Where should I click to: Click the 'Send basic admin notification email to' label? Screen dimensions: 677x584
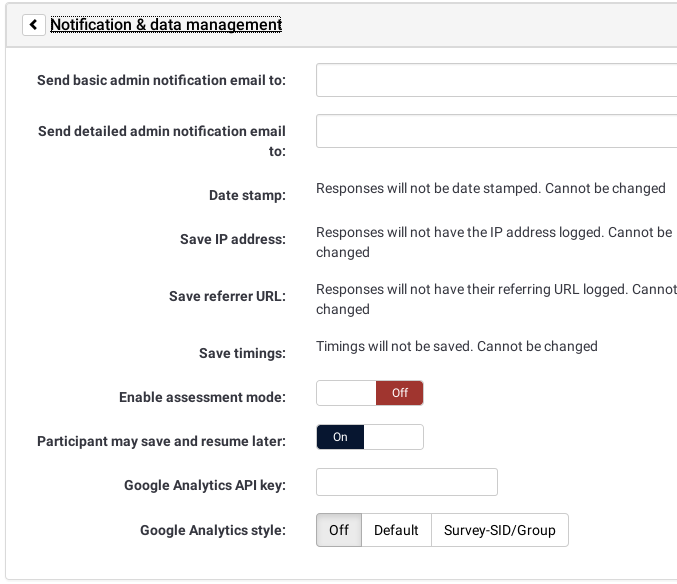click(161, 80)
